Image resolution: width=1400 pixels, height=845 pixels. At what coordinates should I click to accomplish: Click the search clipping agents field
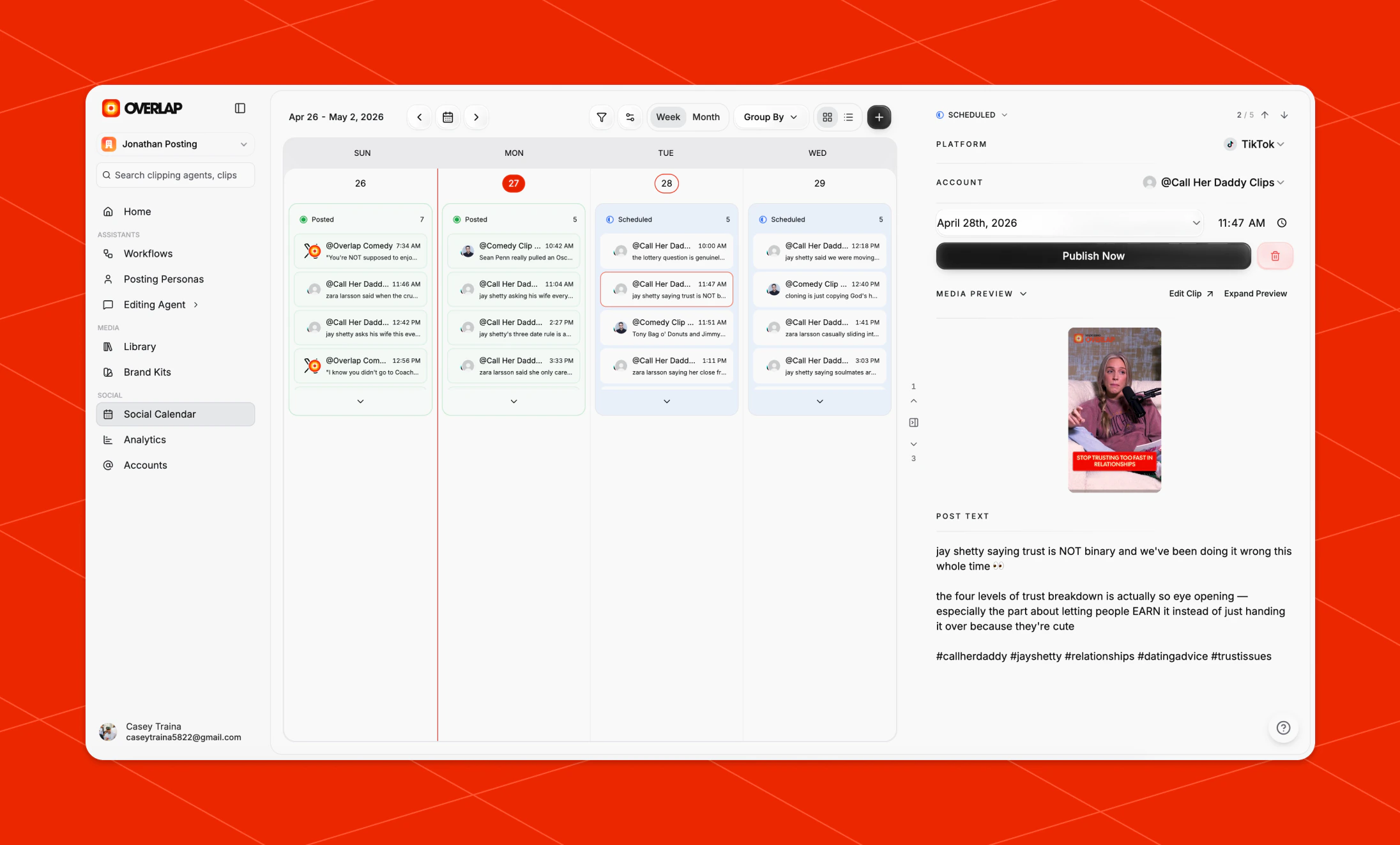point(176,175)
